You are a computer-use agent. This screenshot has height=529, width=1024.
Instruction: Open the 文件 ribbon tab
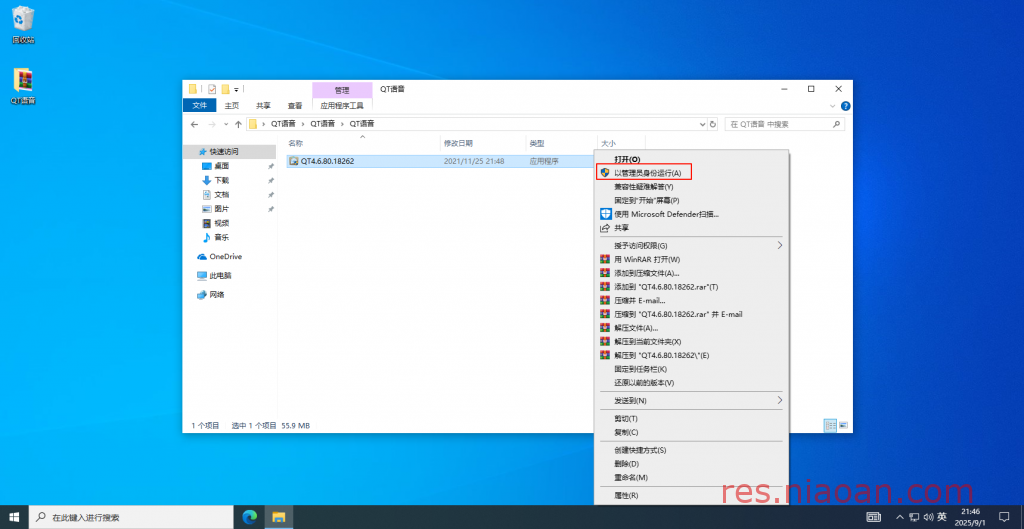(x=200, y=105)
